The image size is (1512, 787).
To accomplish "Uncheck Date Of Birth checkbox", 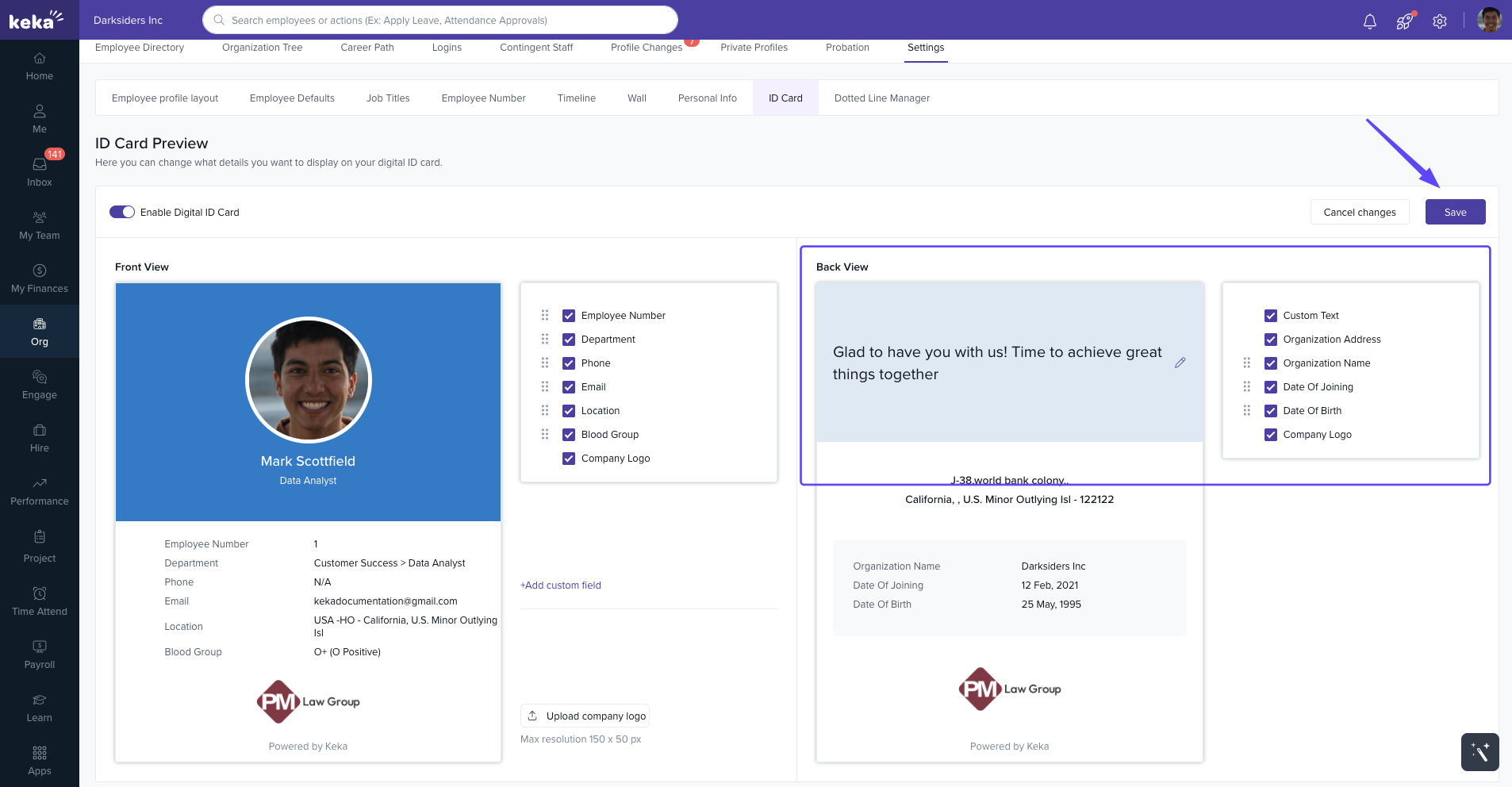I will click(x=1271, y=411).
